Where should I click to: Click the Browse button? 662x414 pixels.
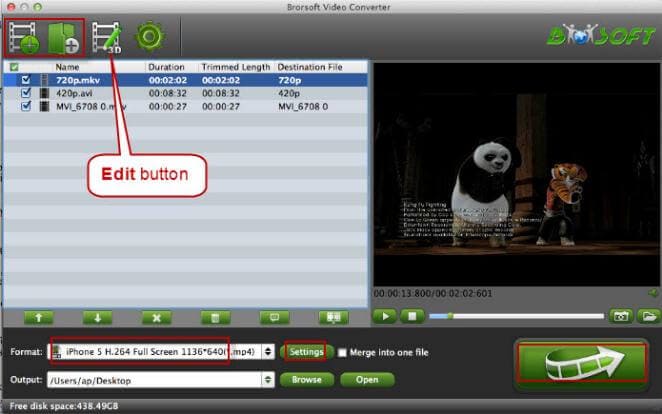(x=307, y=379)
